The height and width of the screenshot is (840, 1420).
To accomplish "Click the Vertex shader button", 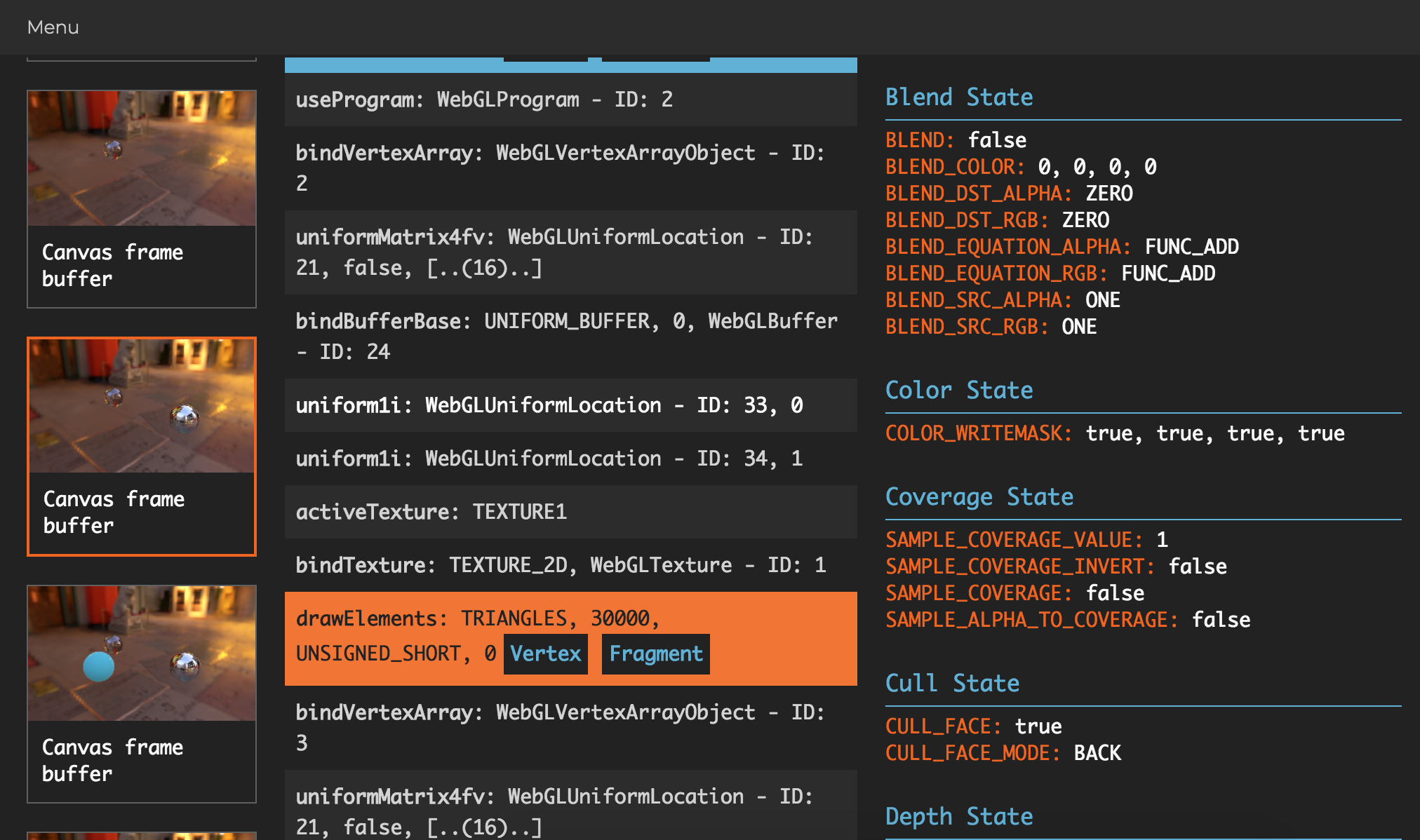I will pos(545,653).
